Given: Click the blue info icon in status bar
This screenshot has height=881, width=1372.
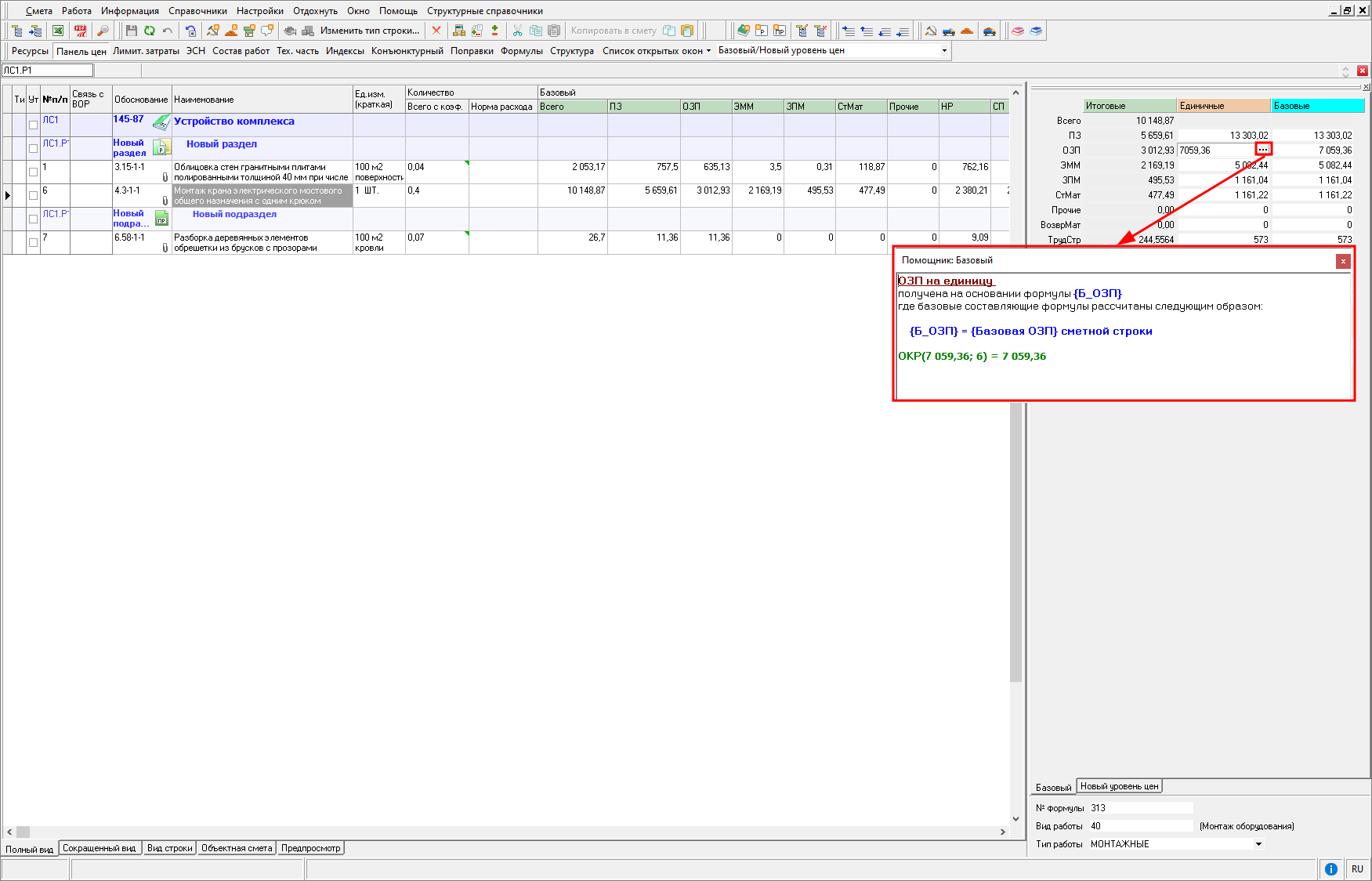Looking at the screenshot, I should [x=1330, y=868].
